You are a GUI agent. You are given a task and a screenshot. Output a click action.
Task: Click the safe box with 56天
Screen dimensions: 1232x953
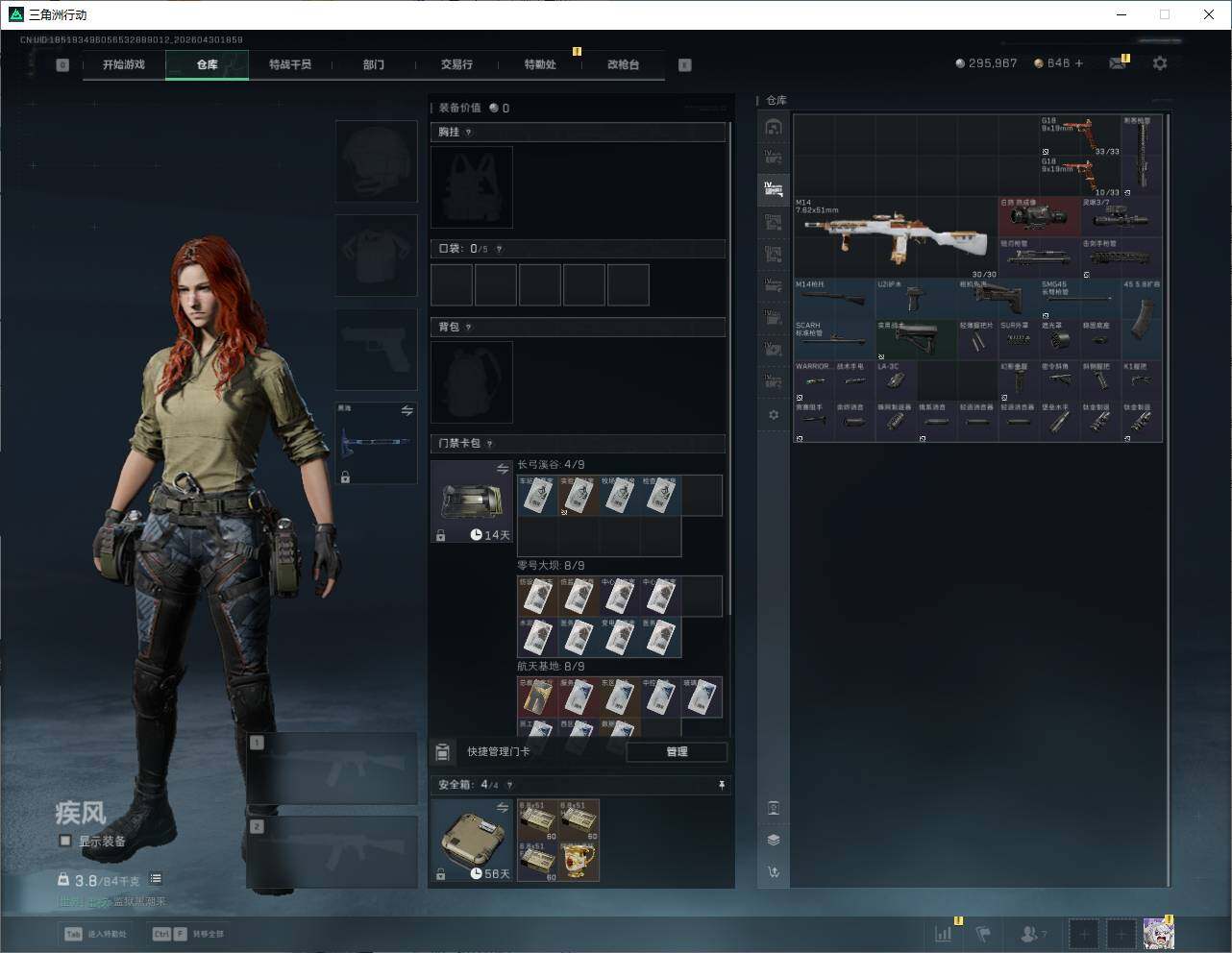tap(472, 841)
